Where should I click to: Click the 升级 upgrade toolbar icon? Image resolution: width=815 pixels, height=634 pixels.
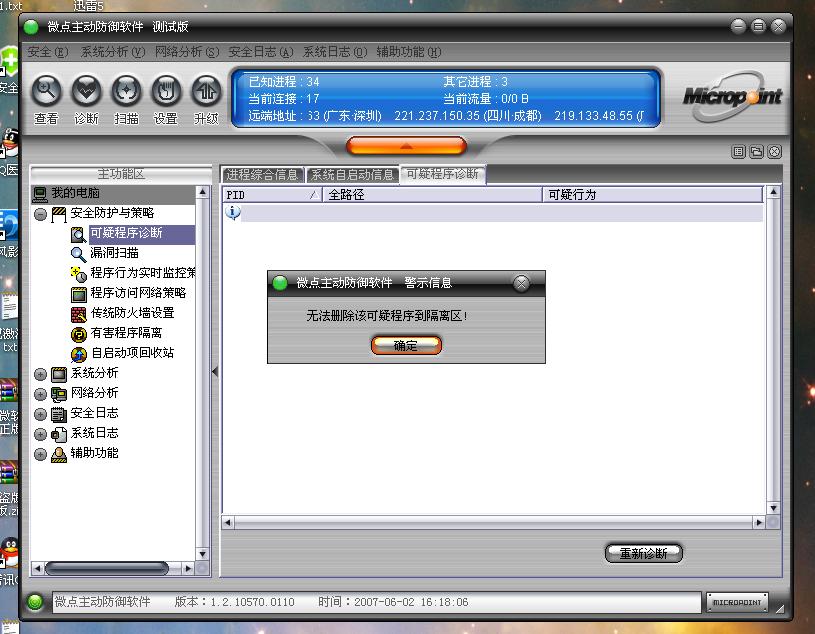point(206,91)
